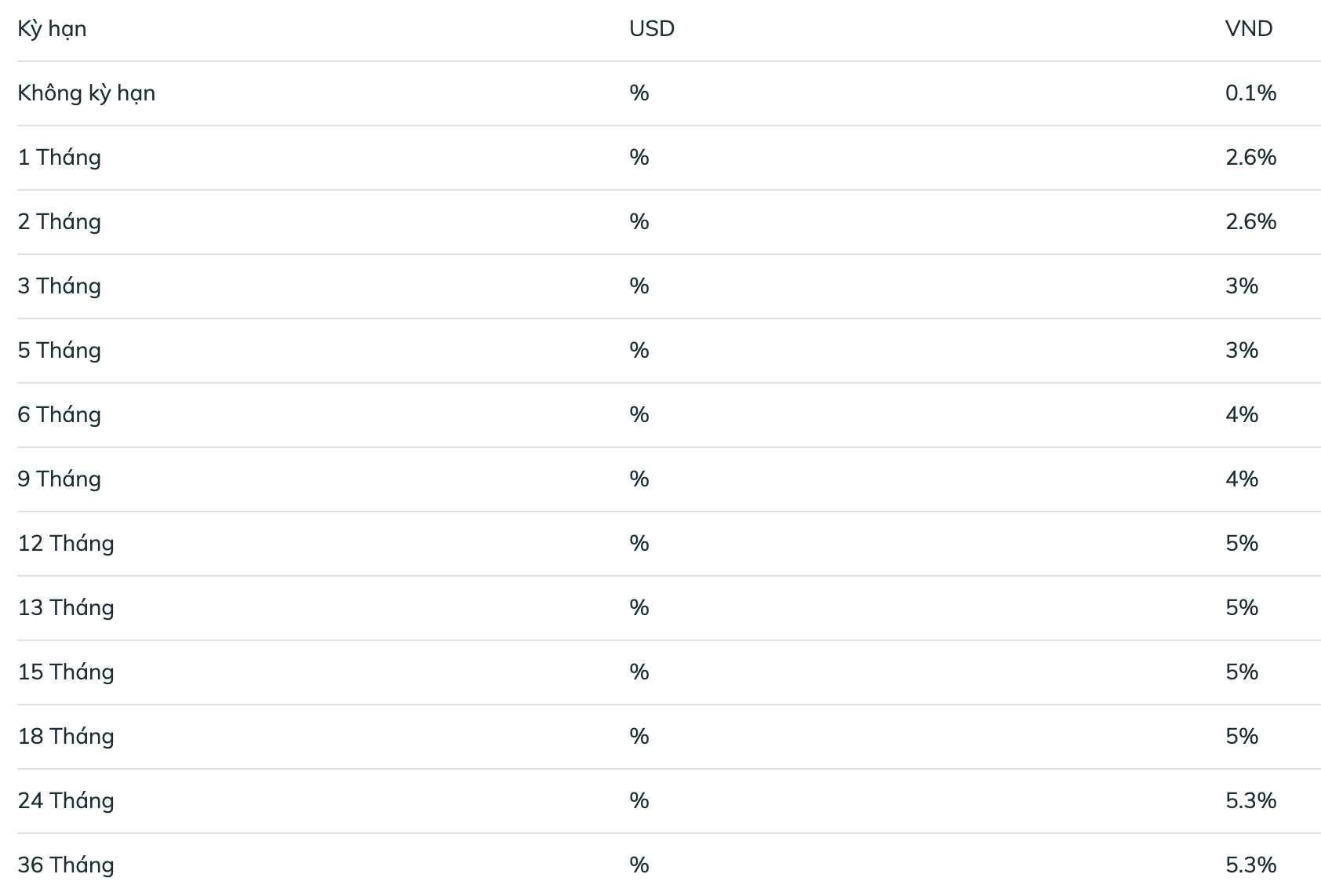Screen dimensions: 1321x896
Task: Select the "12 Tháng" term label
Action: [x=66, y=544]
